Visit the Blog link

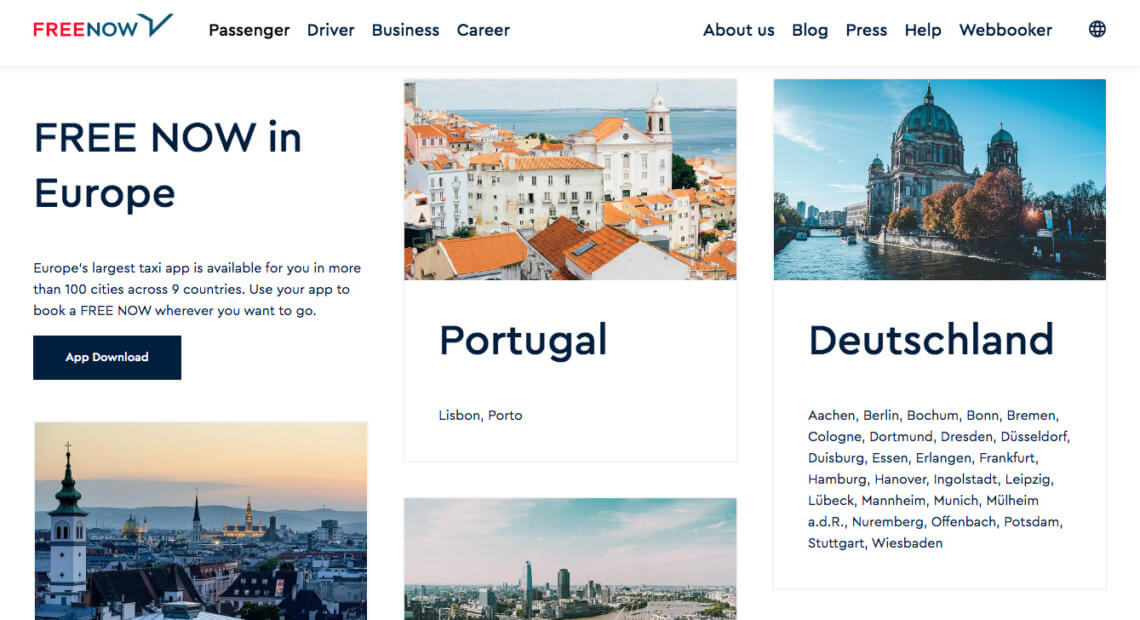(810, 30)
